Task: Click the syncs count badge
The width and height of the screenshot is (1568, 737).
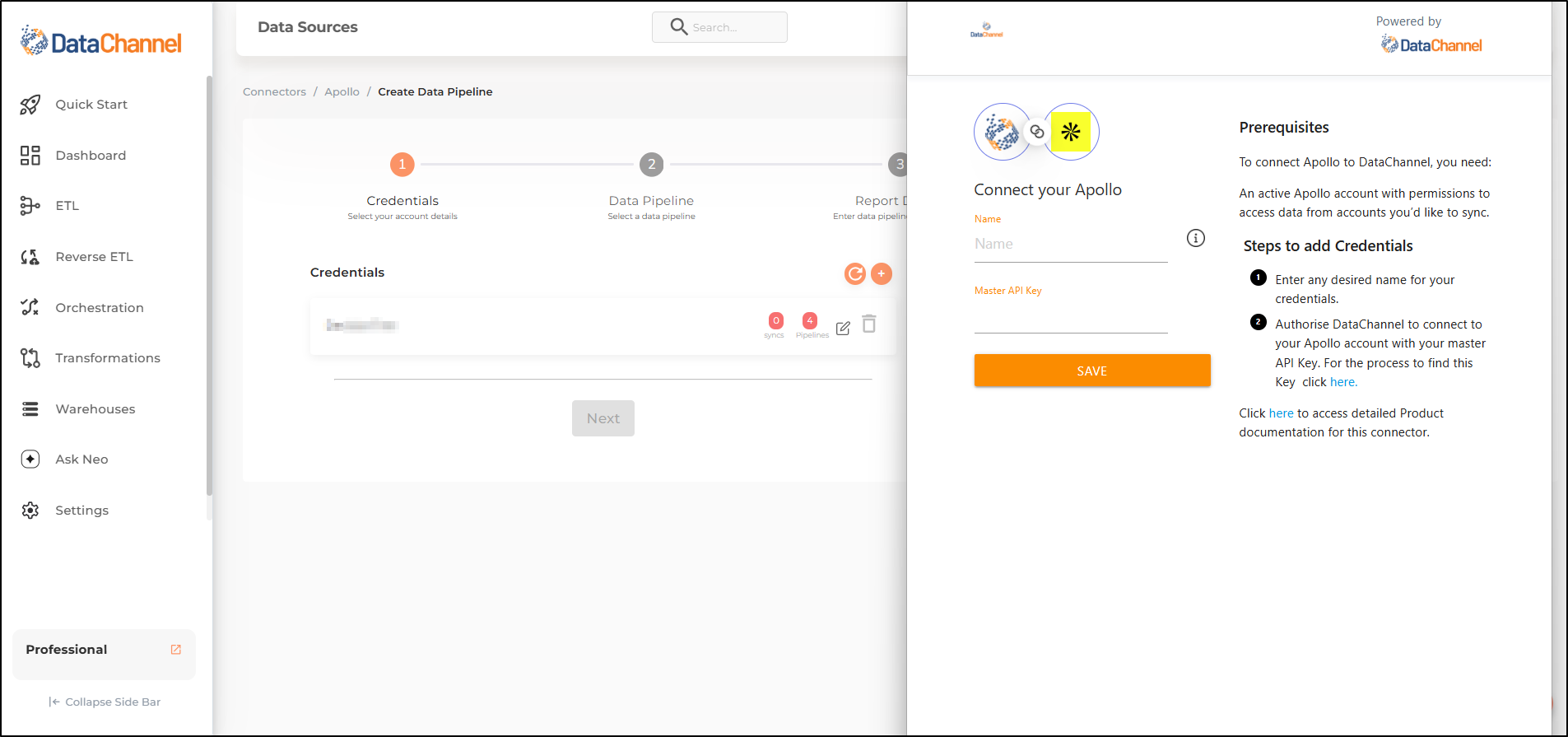Action: pos(775,320)
